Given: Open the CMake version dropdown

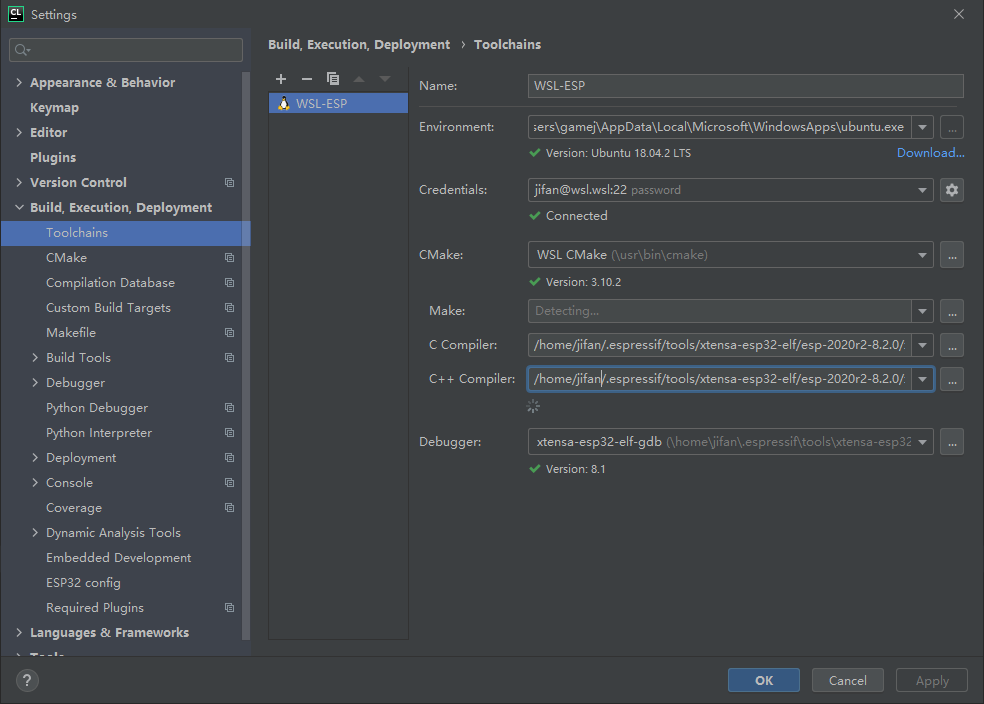Looking at the screenshot, I should point(921,254).
